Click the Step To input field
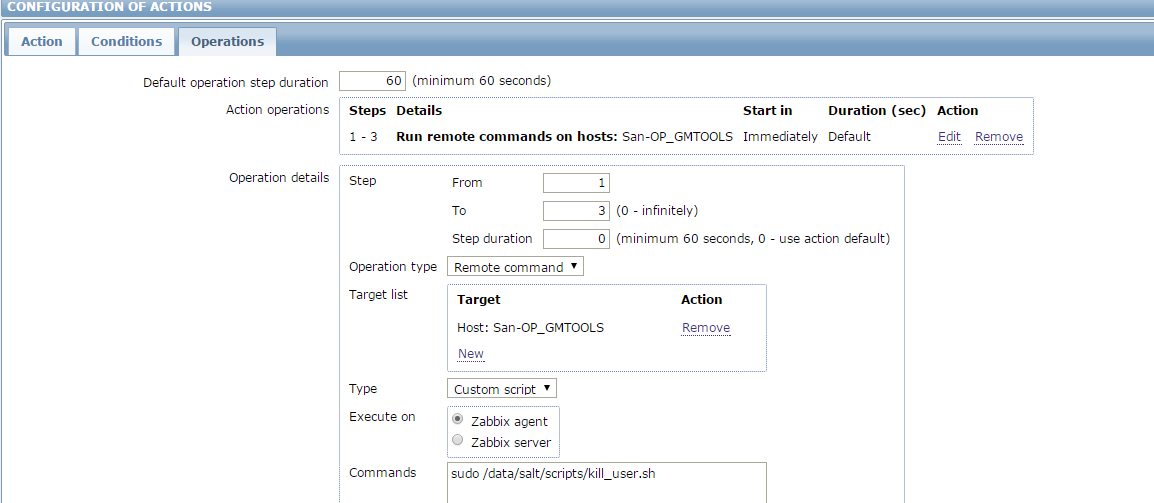Viewport: 1154px width, 503px height. point(576,211)
